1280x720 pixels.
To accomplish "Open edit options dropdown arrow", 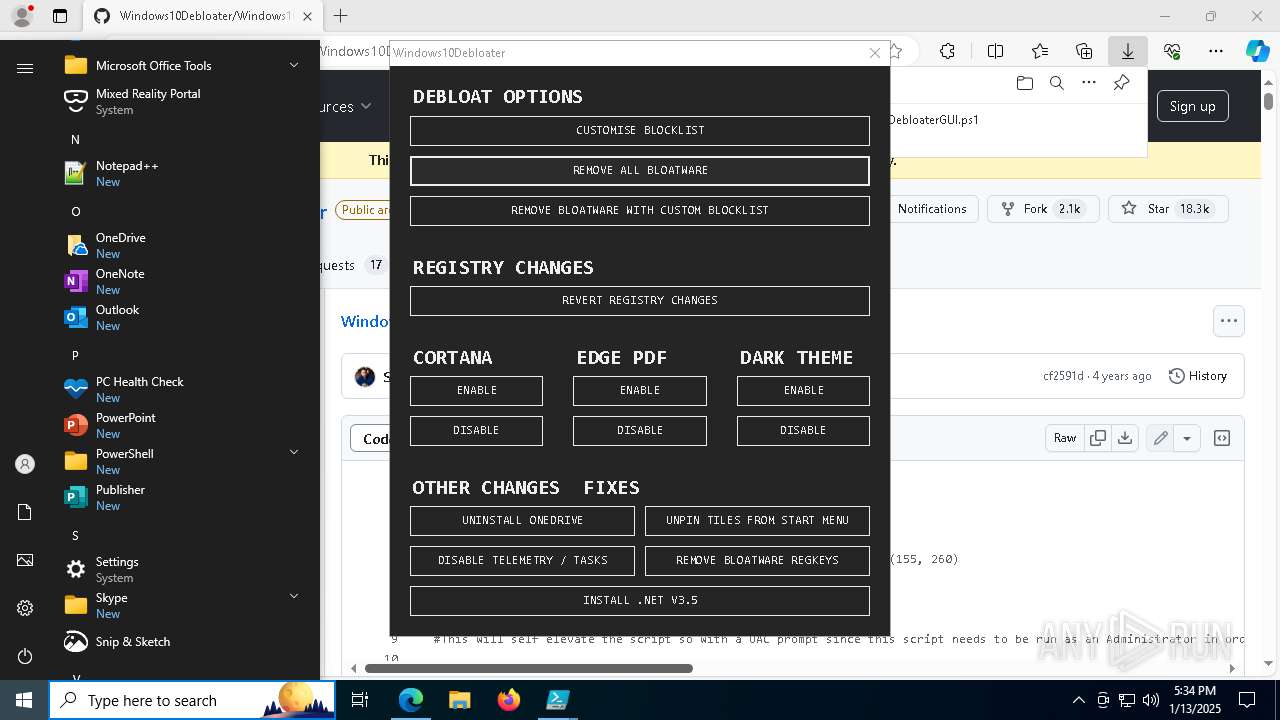I will [x=1187, y=438].
